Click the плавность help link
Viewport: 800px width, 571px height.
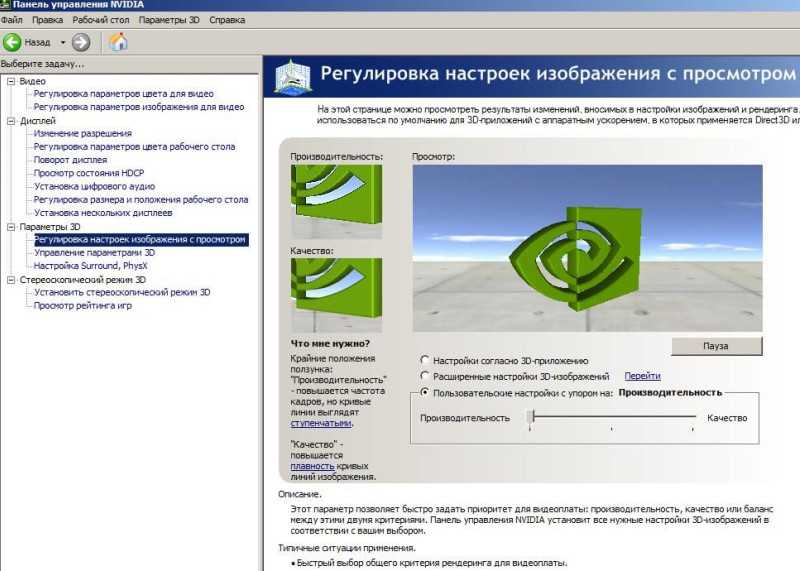(312, 466)
